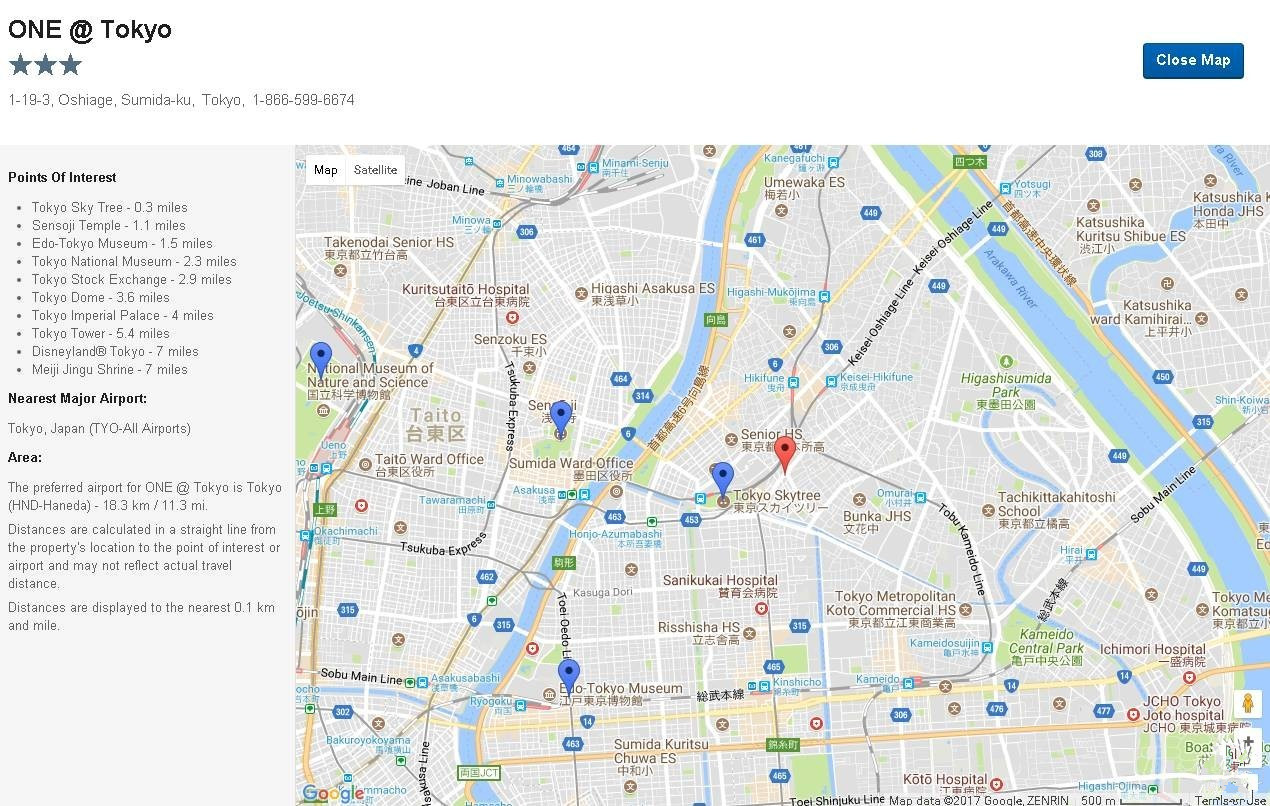Select the 'Nearest Major Airport:' heading
The width and height of the screenshot is (1270, 806).
[77, 398]
